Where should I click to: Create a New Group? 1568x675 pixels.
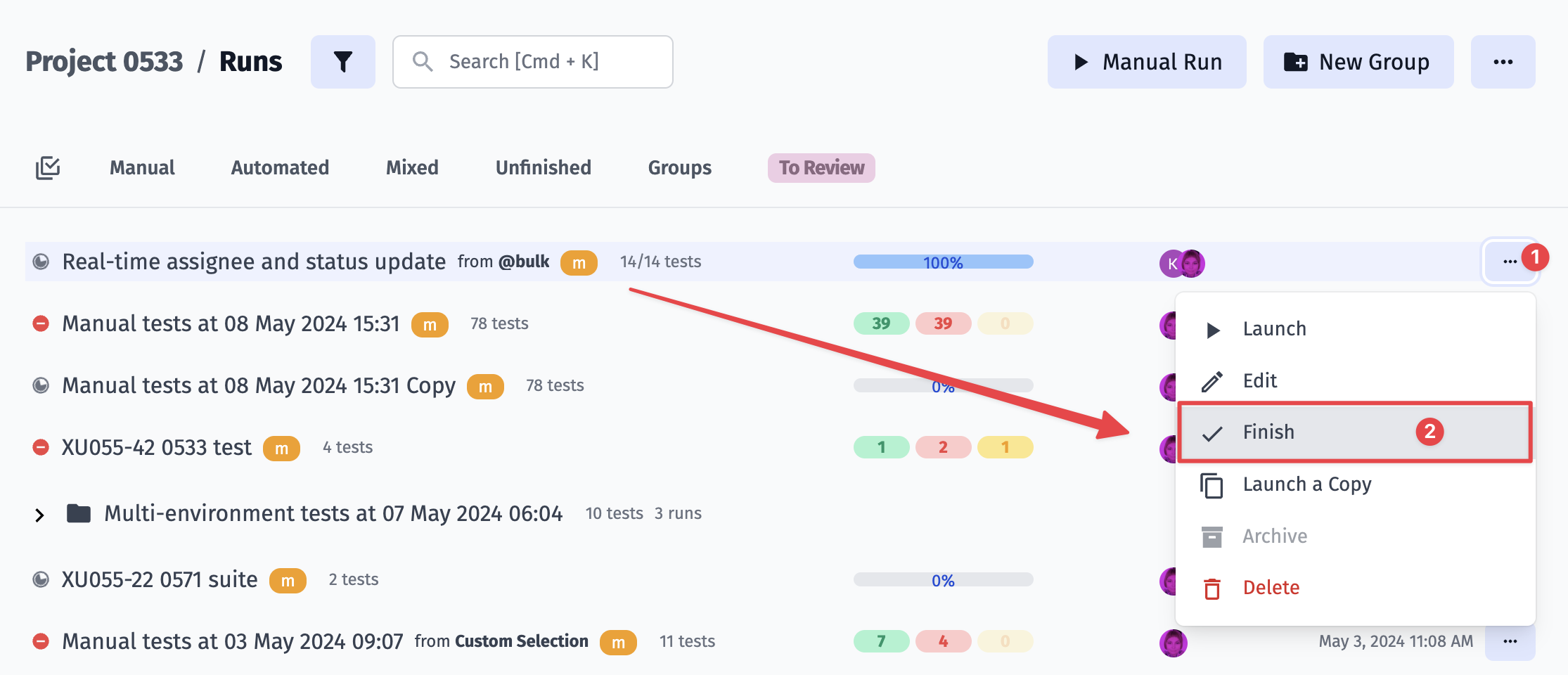1358,62
